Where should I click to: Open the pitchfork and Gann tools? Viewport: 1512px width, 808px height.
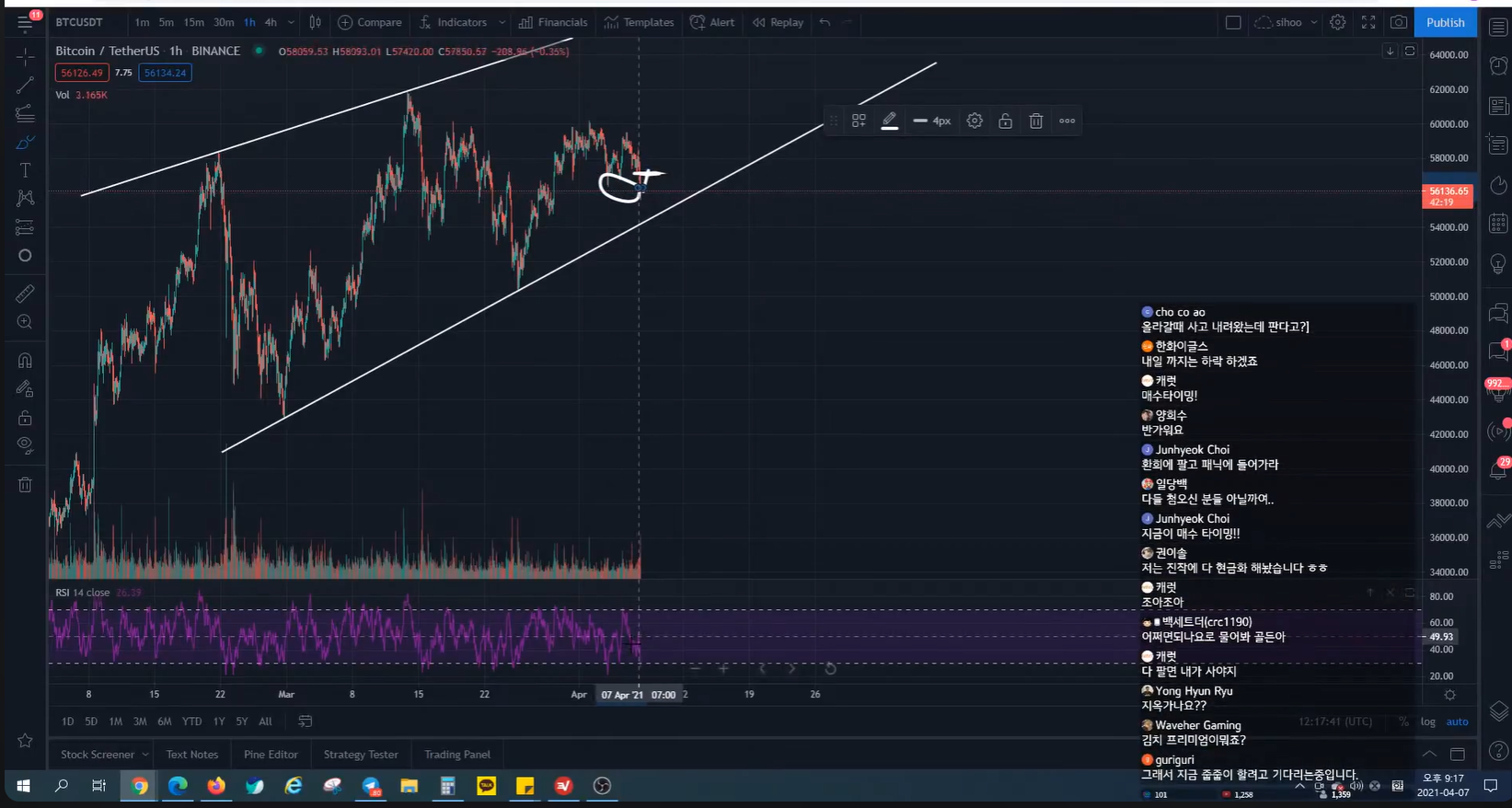pos(25,114)
